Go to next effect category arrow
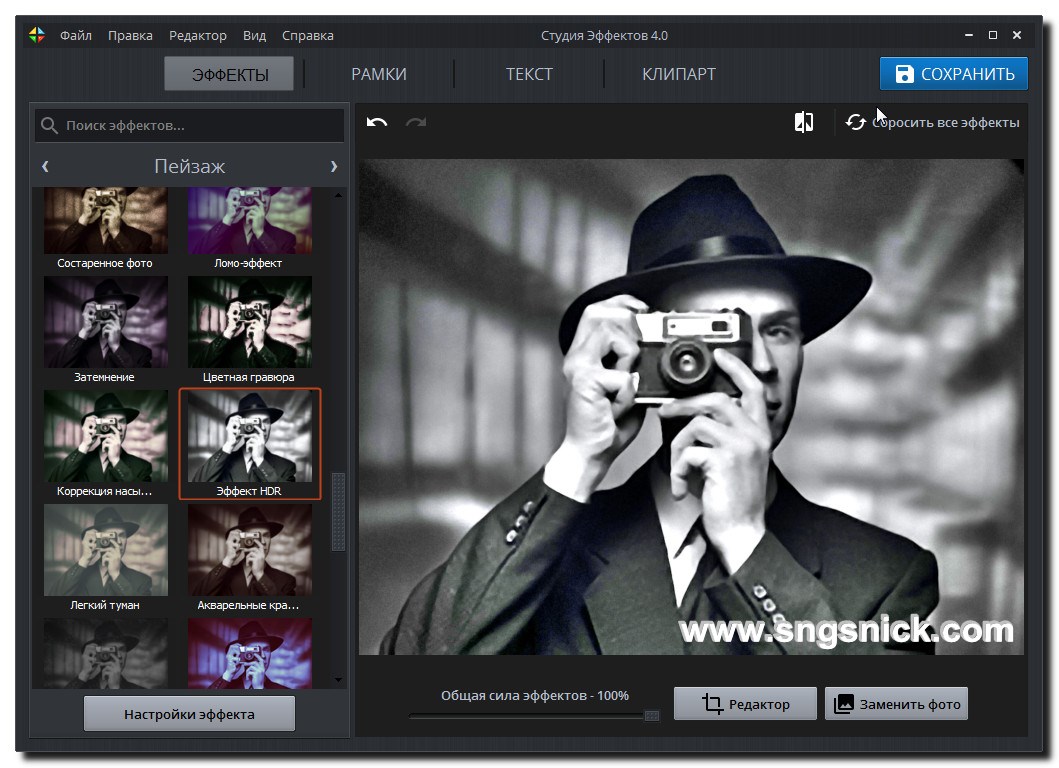 click(x=334, y=165)
